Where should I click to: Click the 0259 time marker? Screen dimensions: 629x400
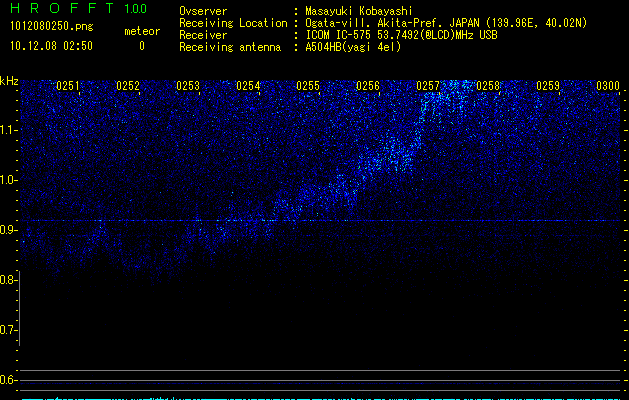coord(548,86)
